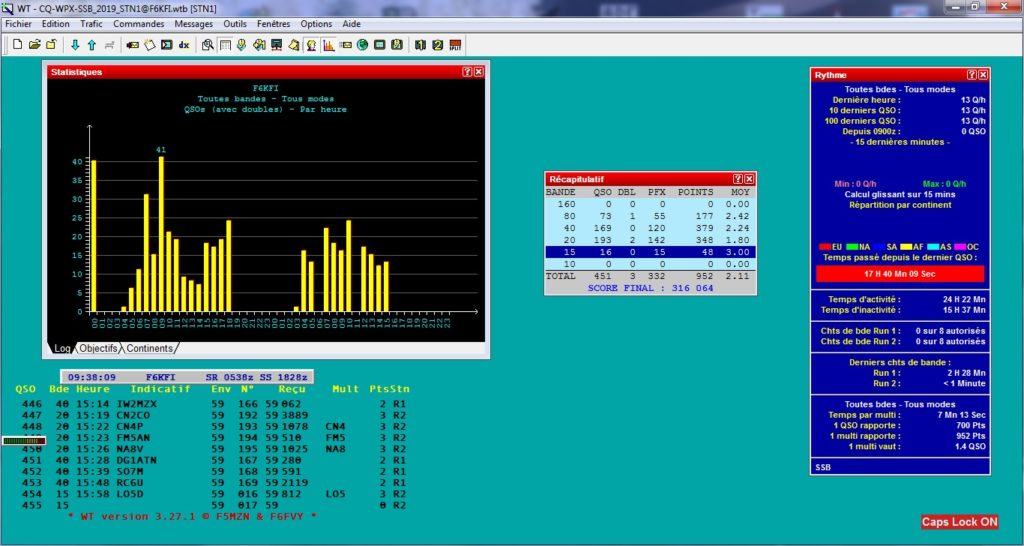
Task: Click the Caps Lock ON indicator
Action: click(959, 522)
